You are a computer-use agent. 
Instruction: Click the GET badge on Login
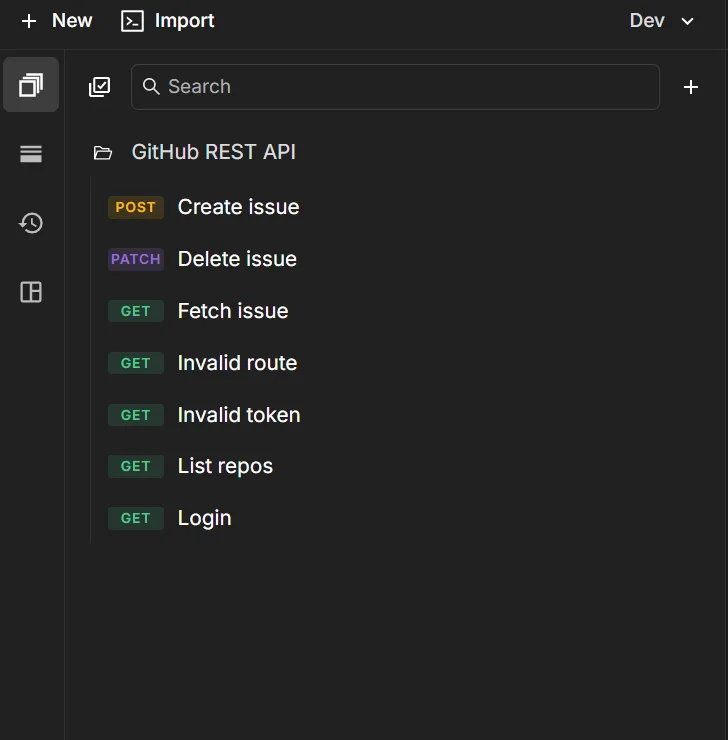[136, 518]
